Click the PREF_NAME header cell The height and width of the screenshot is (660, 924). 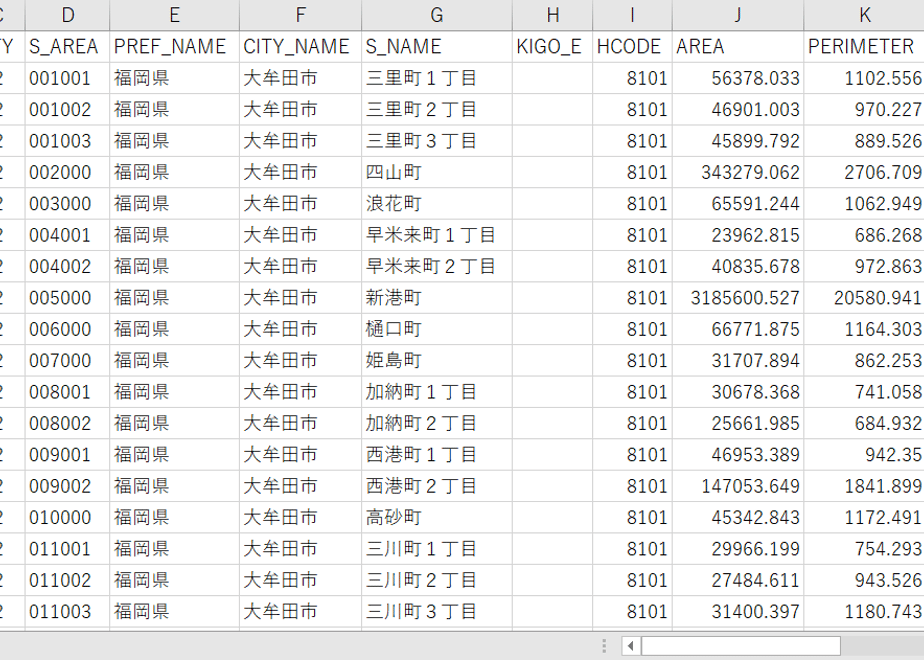coord(174,47)
